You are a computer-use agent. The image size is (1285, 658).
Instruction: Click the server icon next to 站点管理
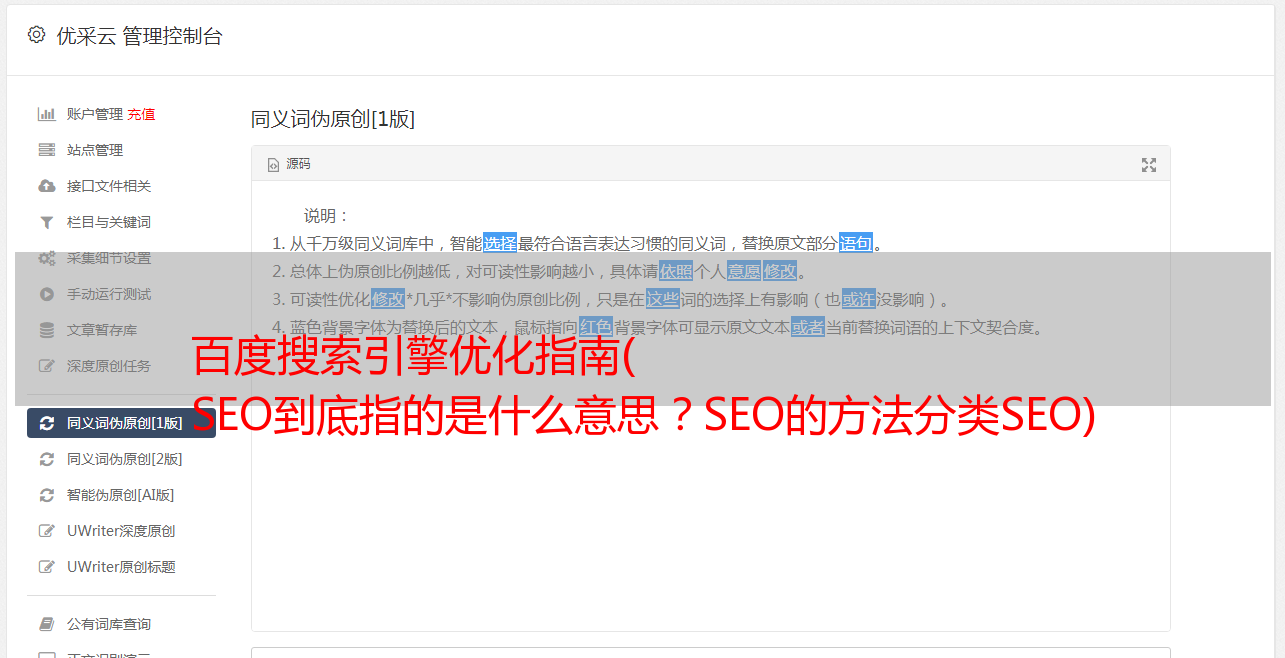pos(46,150)
